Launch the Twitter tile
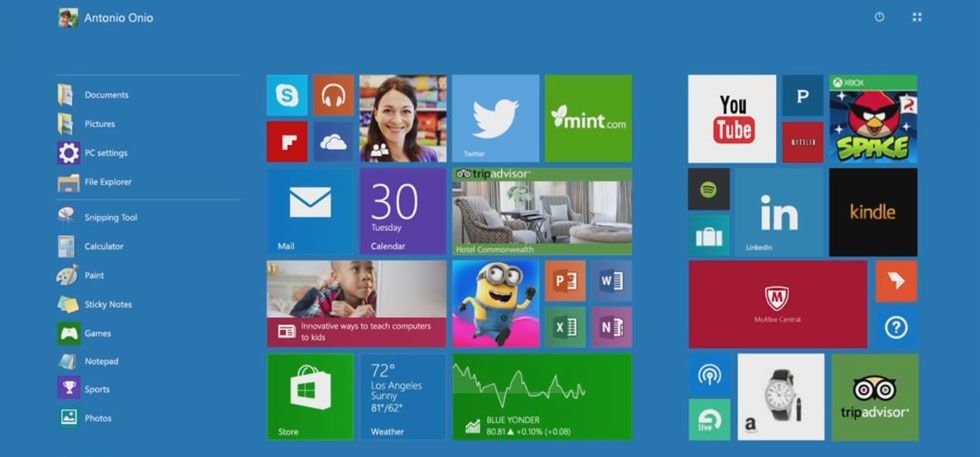This screenshot has width=980, height=457. 495,118
